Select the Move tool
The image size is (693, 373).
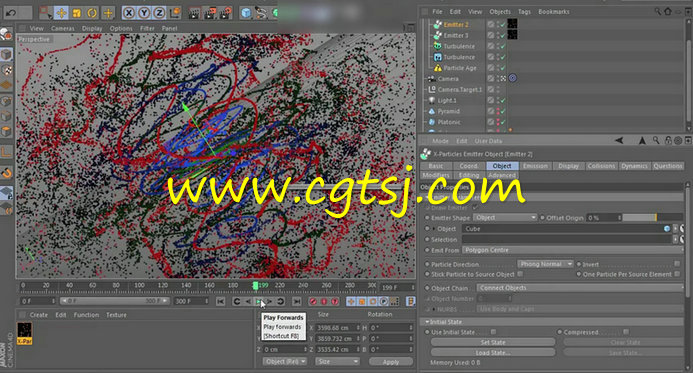click(61, 13)
